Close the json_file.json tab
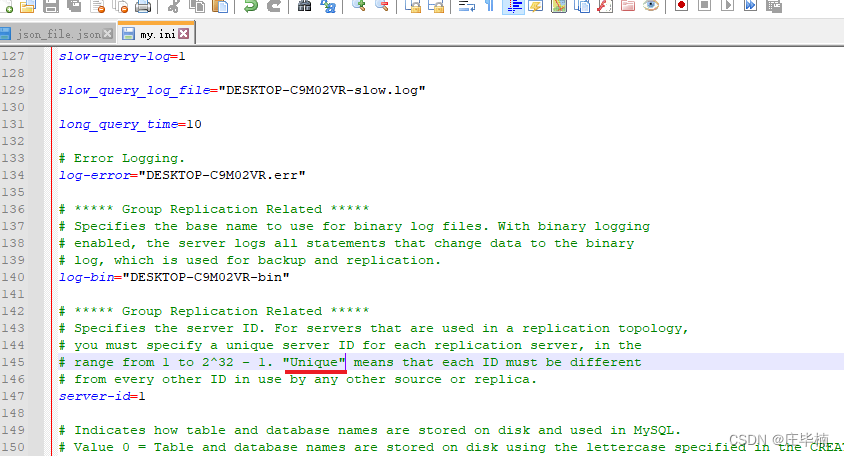844x456 pixels. click(108, 34)
